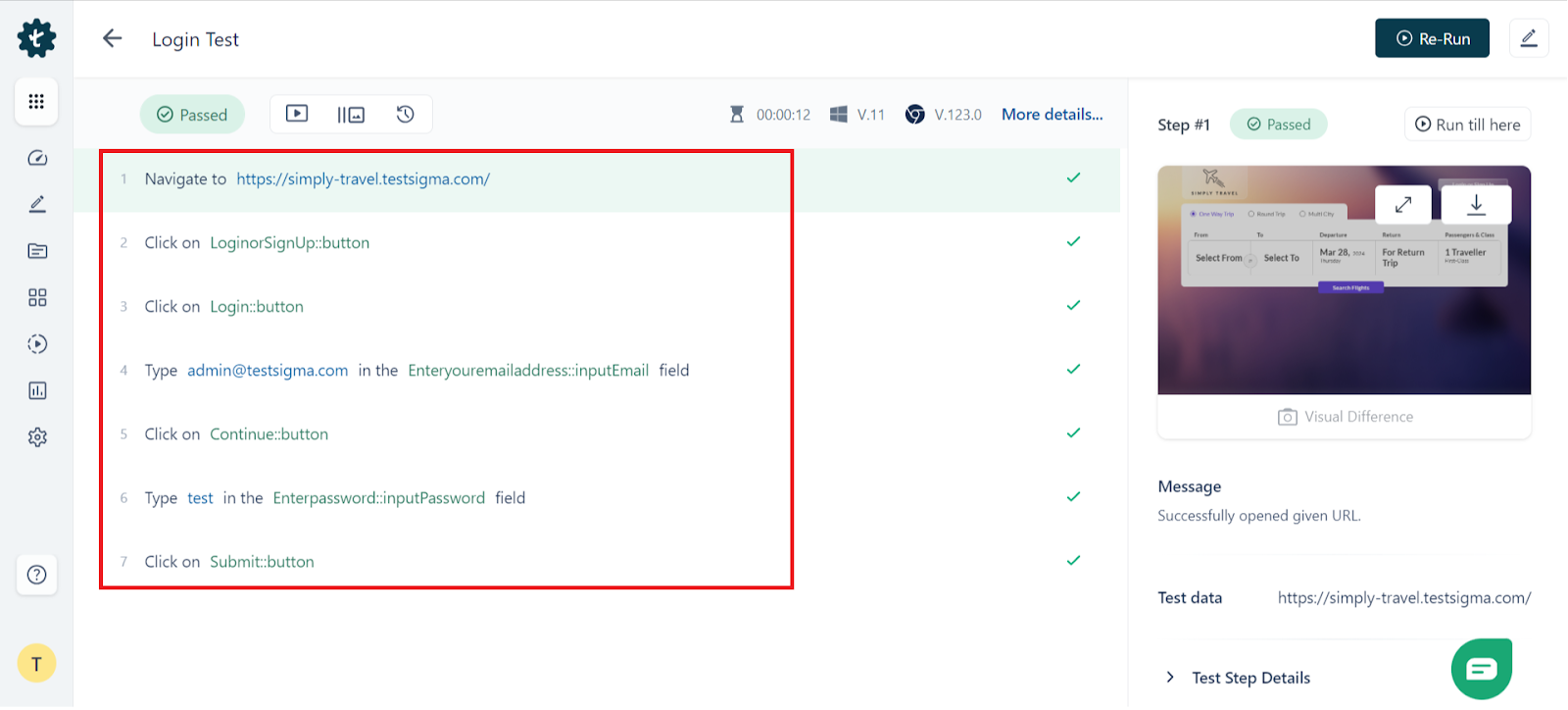Open the dashboard gauge icon in sidebar
This screenshot has width=1568, height=710.
[37, 158]
